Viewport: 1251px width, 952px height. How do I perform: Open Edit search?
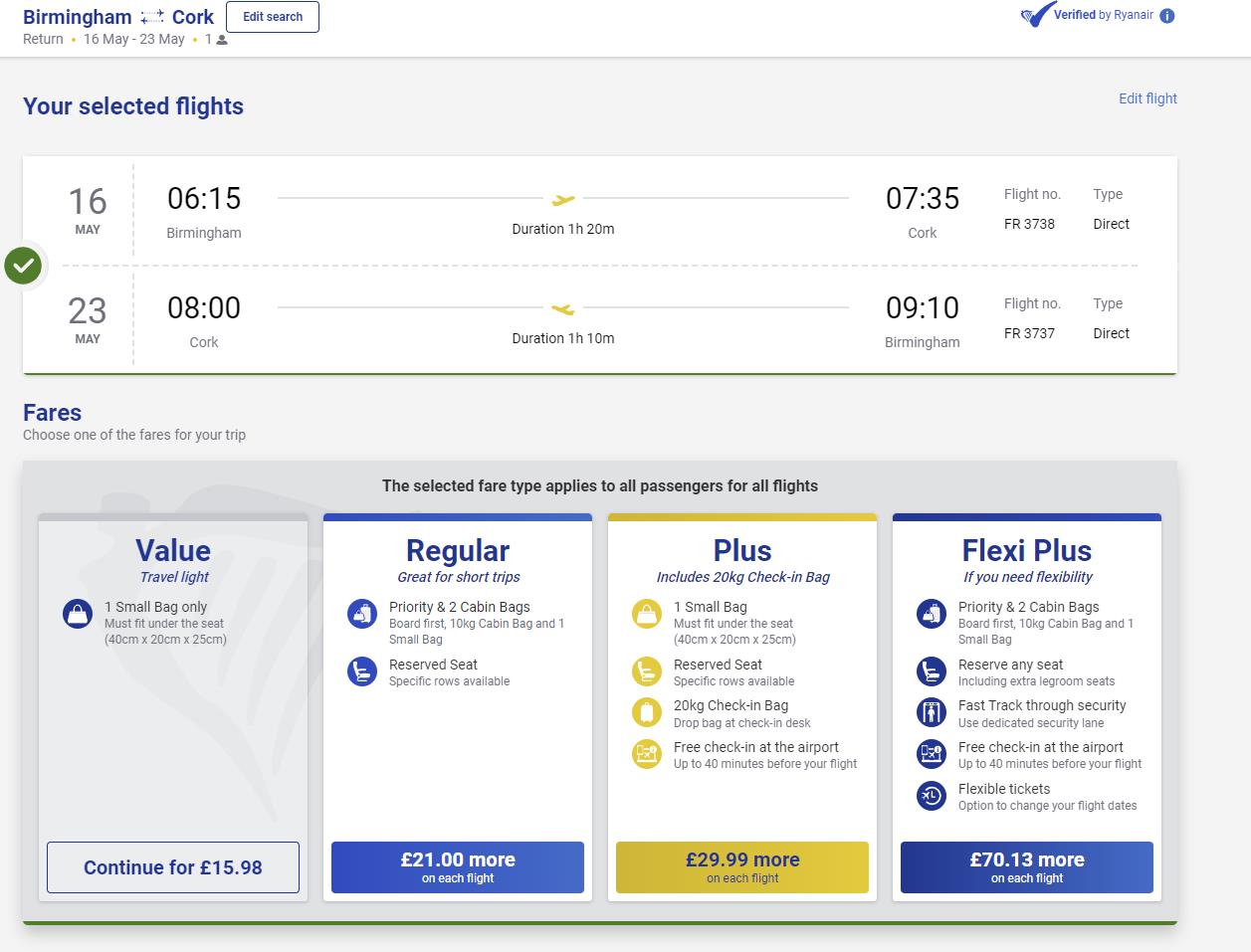273,17
